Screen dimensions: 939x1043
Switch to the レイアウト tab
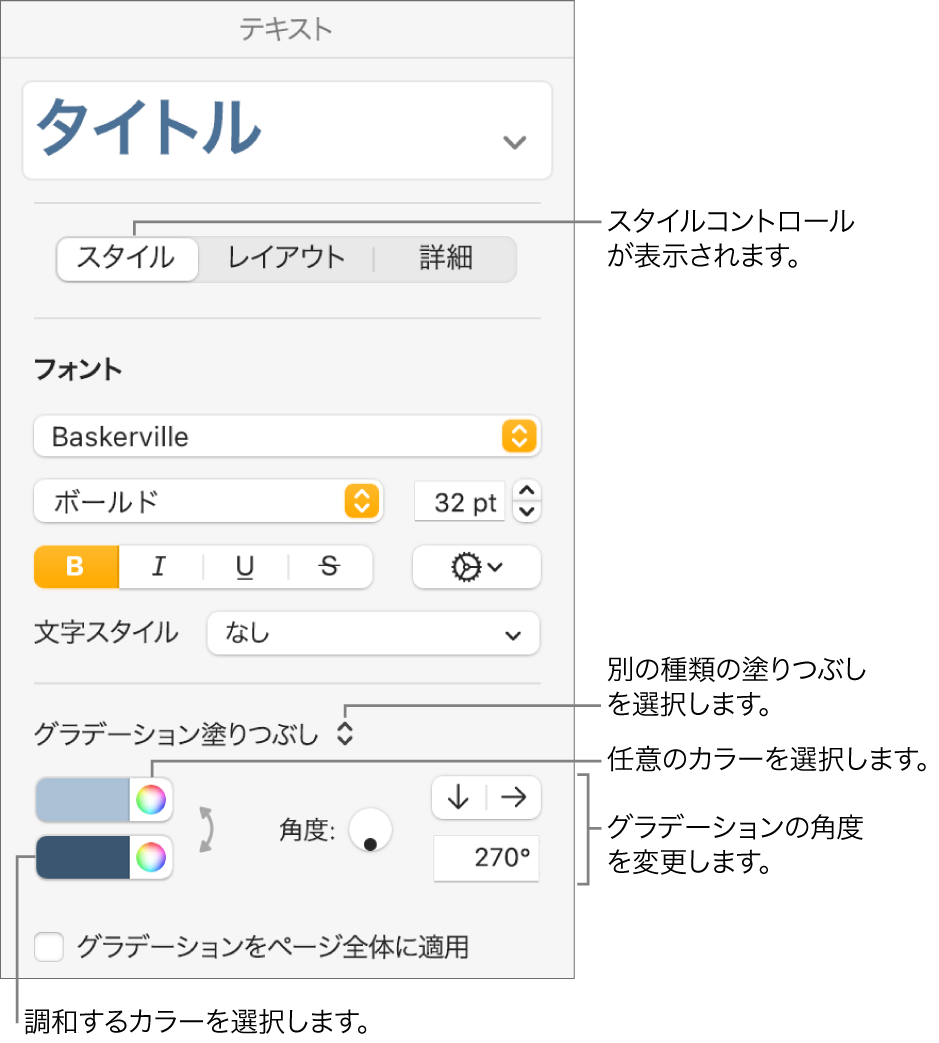pyautogui.click(x=286, y=258)
